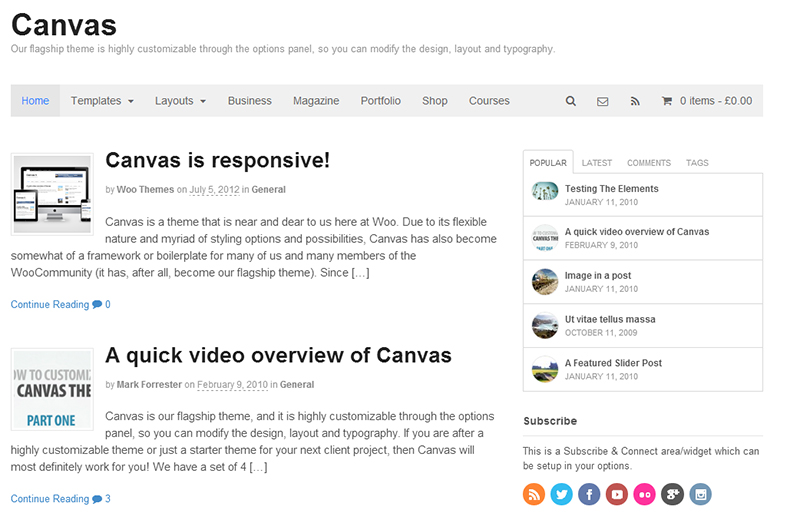Switch to the Latest tab

[596, 163]
